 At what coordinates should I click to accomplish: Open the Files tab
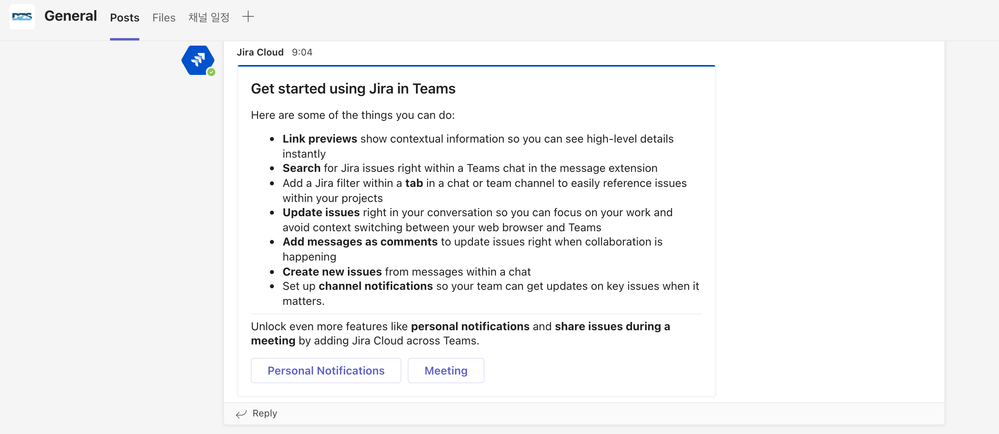pyautogui.click(x=164, y=18)
